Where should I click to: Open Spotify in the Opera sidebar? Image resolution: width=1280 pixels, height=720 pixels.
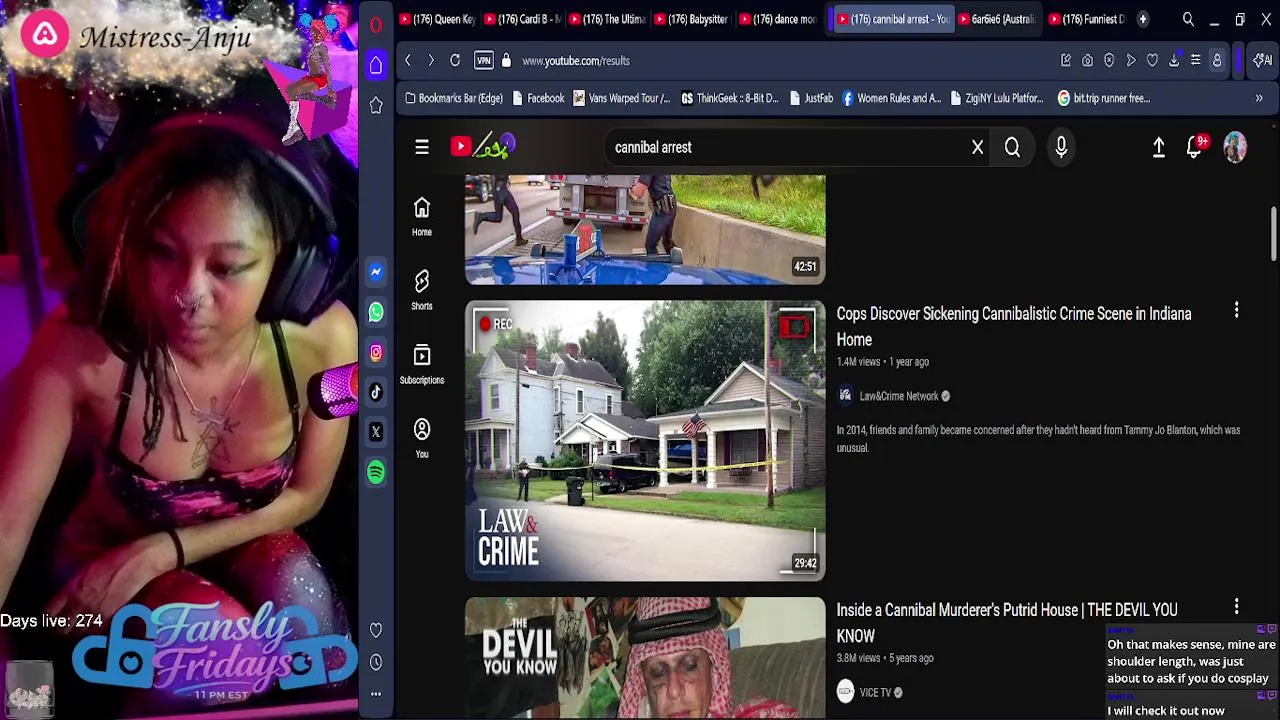point(376,472)
